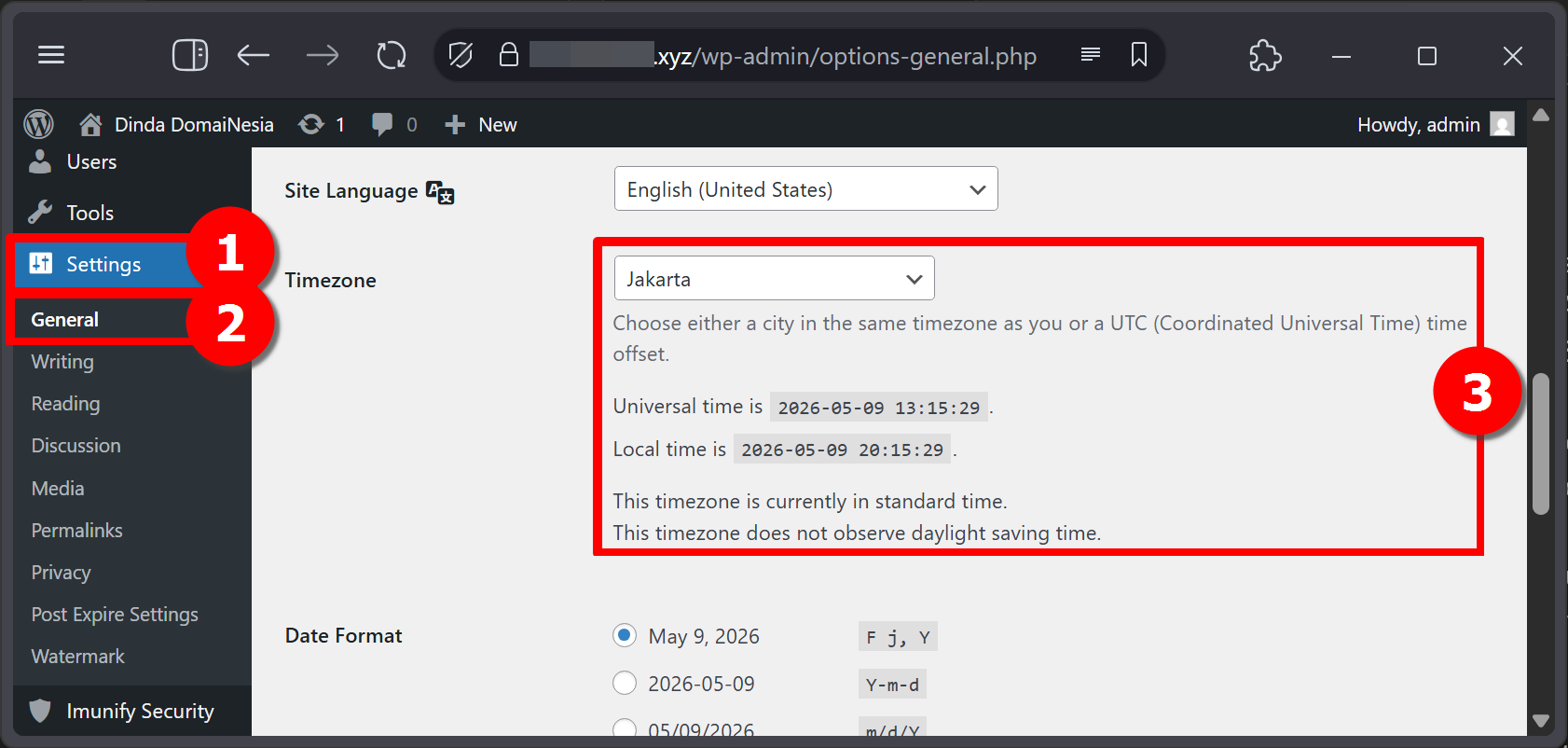1568x748 pixels.
Task: Open the browser extensions puzzle icon
Action: pos(1265,55)
